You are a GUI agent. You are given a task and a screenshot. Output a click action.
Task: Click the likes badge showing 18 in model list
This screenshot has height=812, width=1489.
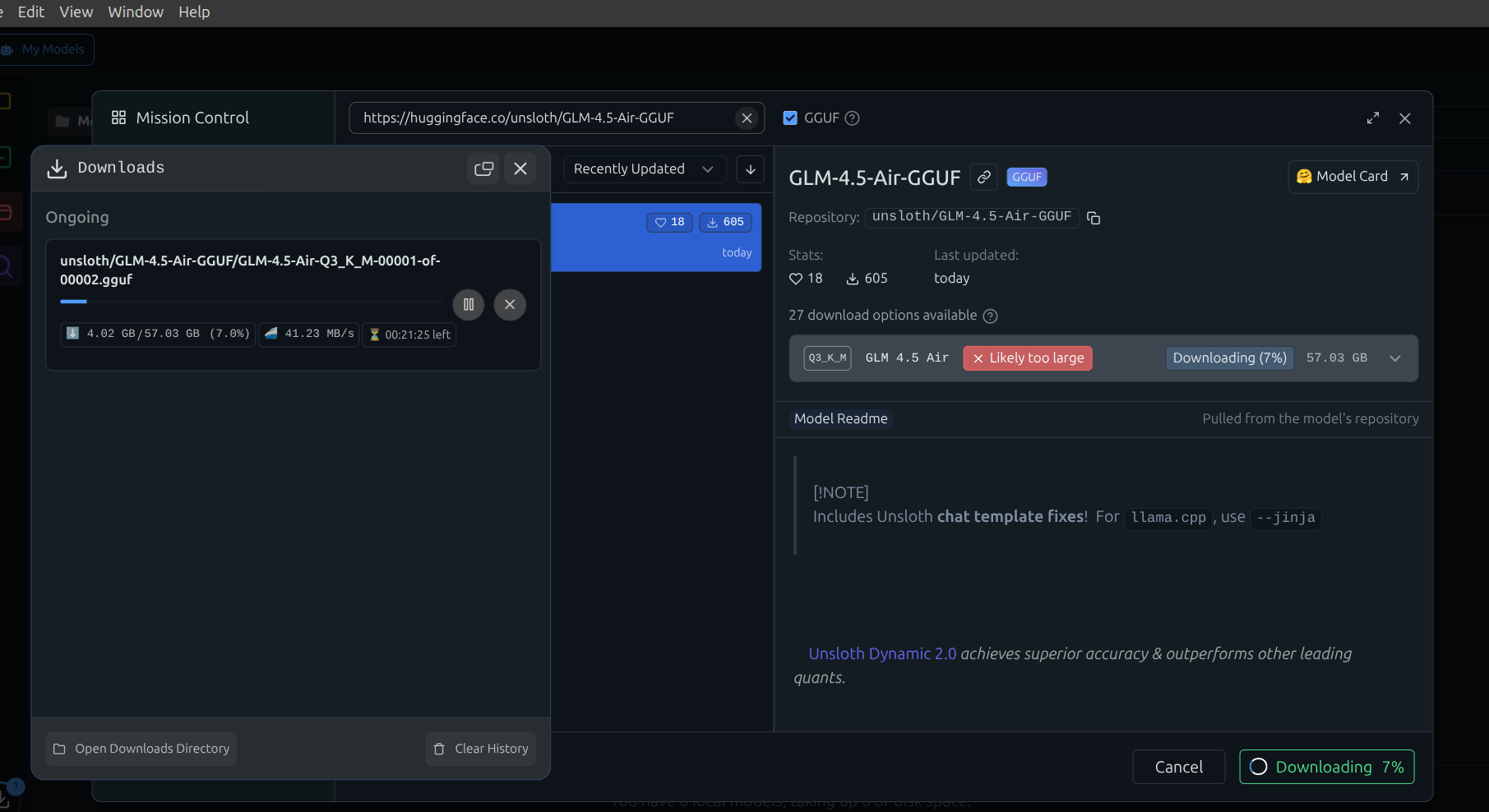(x=670, y=222)
